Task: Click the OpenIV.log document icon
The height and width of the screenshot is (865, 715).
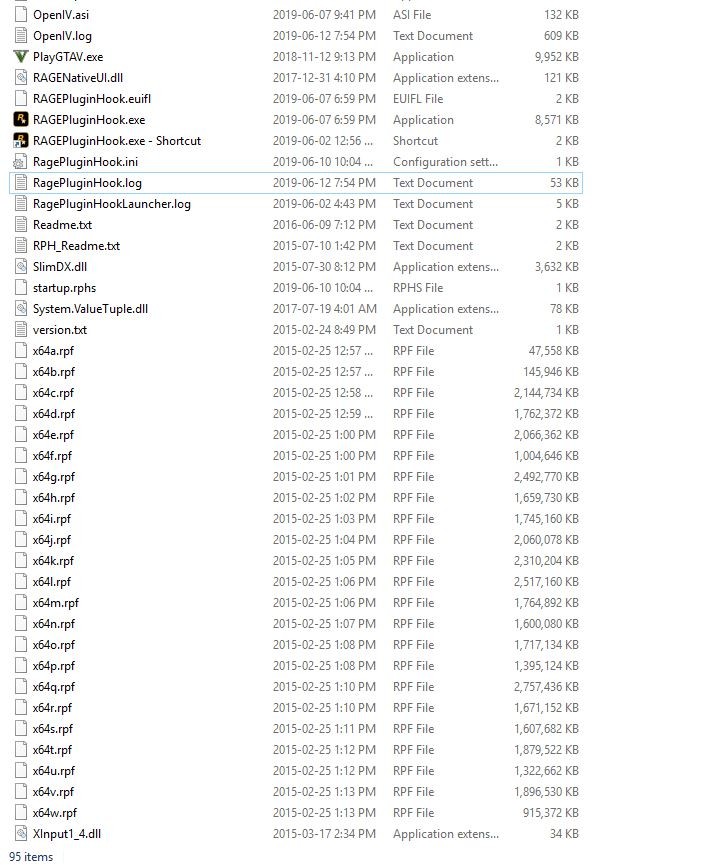Action: tap(20, 36)
